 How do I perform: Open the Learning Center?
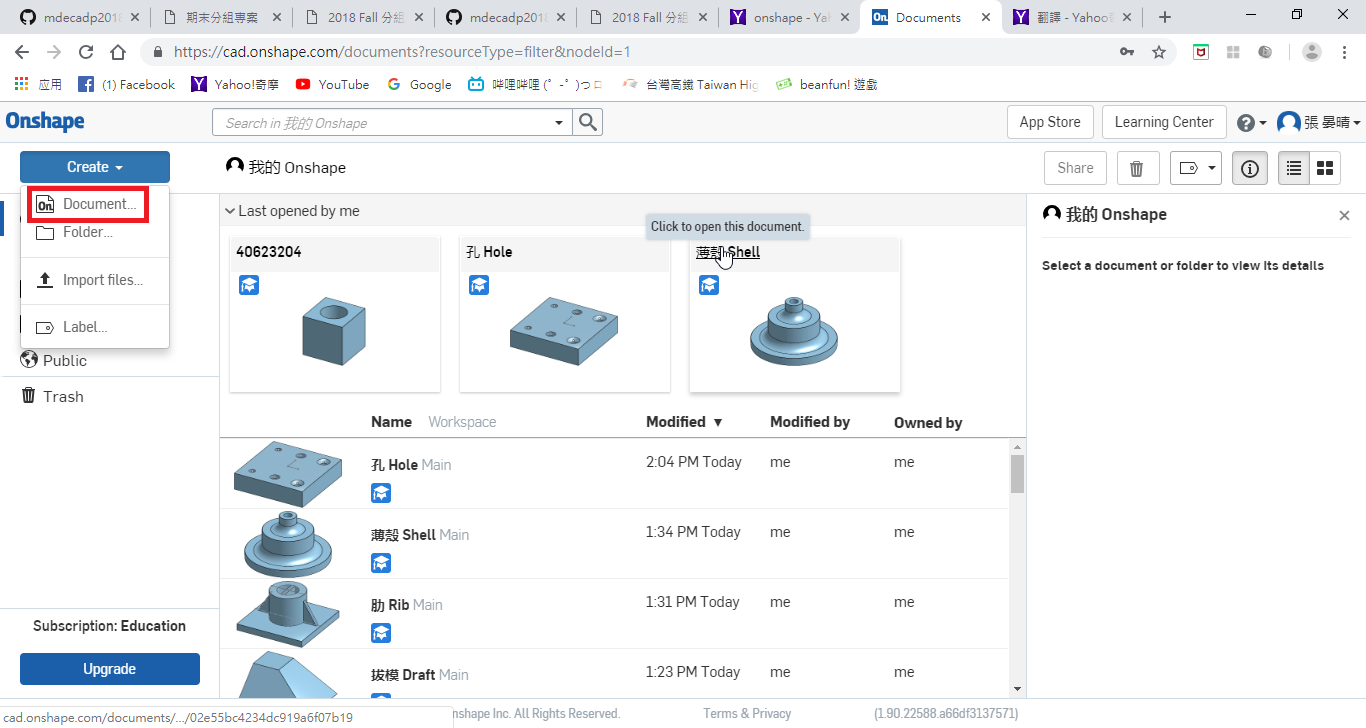tap(1163, 122)
